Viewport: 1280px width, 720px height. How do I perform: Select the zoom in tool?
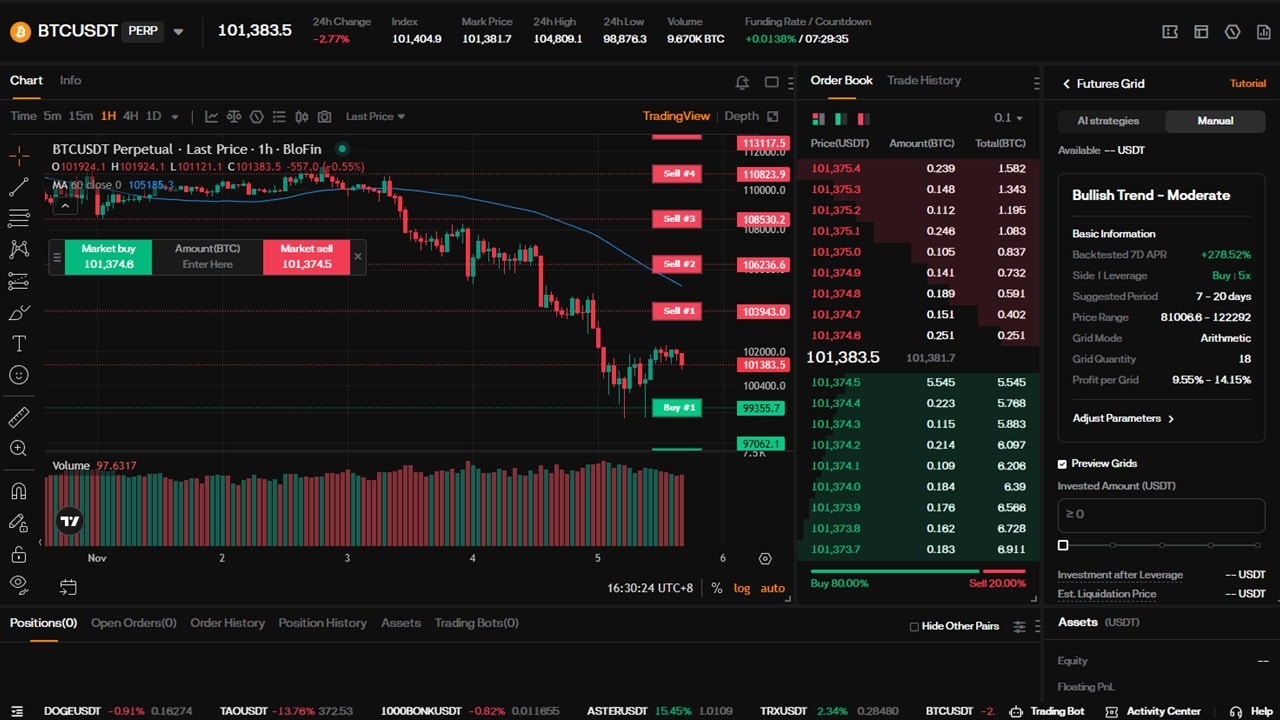(x=18, y=448)
